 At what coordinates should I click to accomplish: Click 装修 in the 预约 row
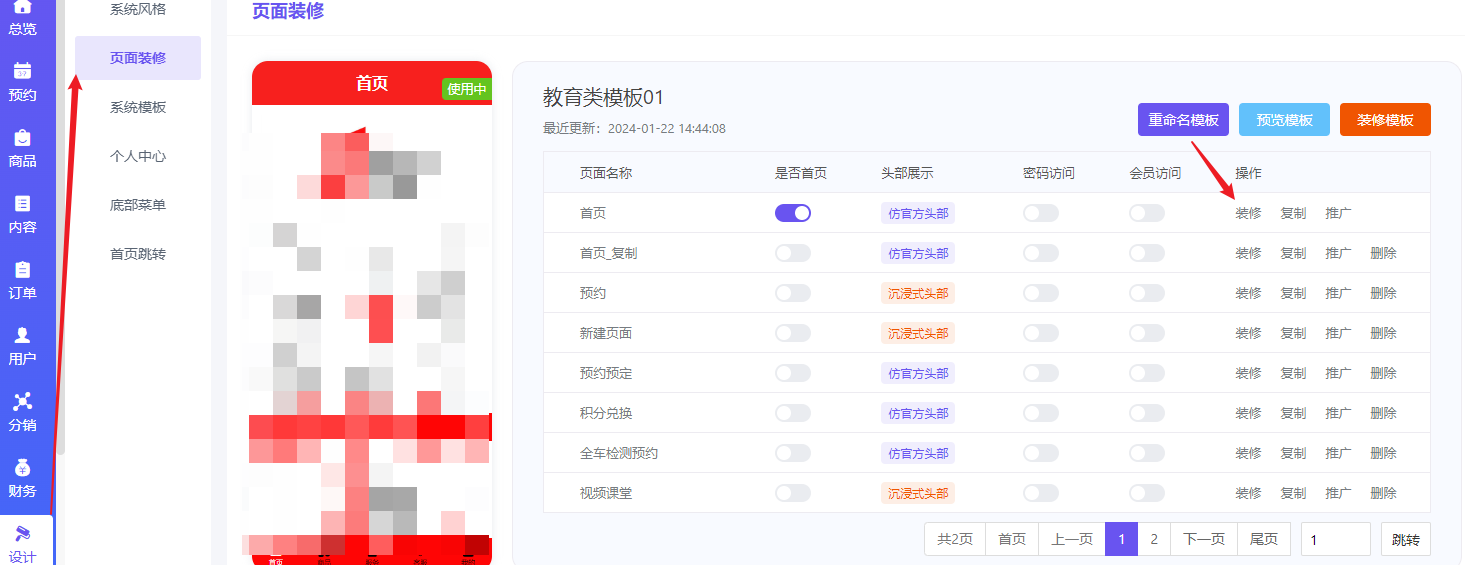click(1248, 293)
